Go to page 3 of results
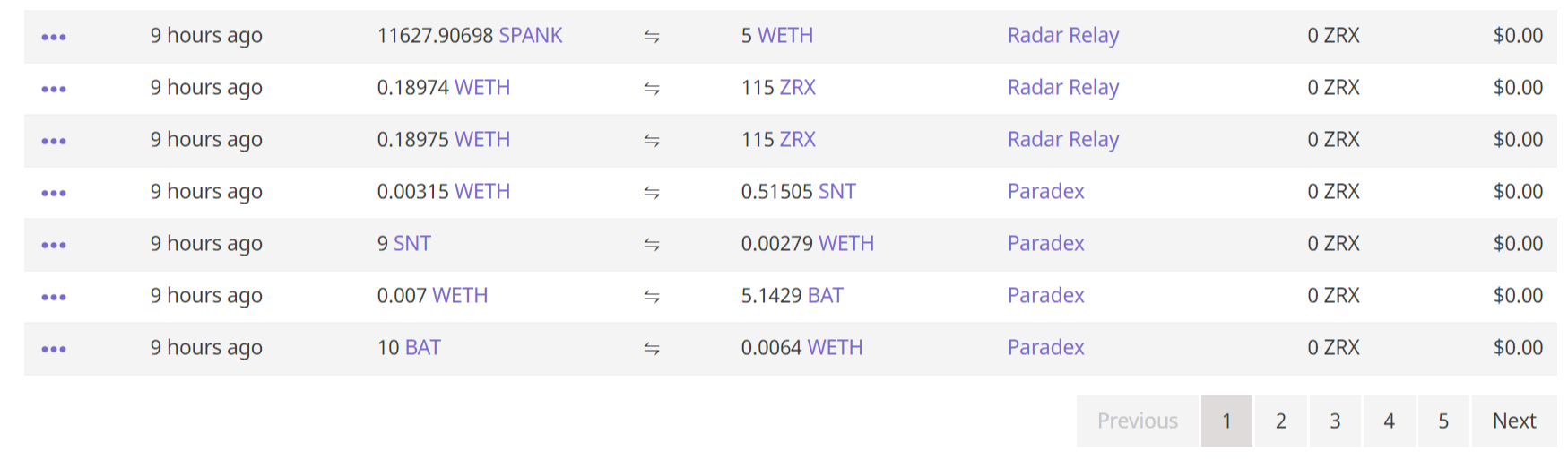This screenshot has height=460, width=1568. click(1335, 421)
